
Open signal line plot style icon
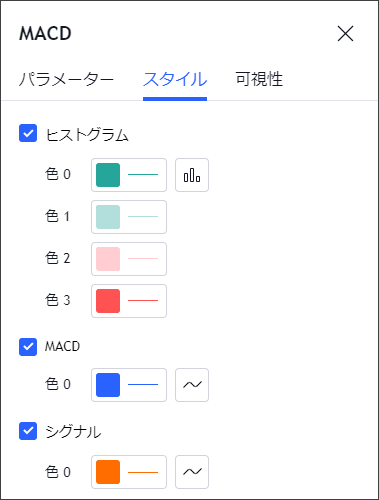coord(192,472)
